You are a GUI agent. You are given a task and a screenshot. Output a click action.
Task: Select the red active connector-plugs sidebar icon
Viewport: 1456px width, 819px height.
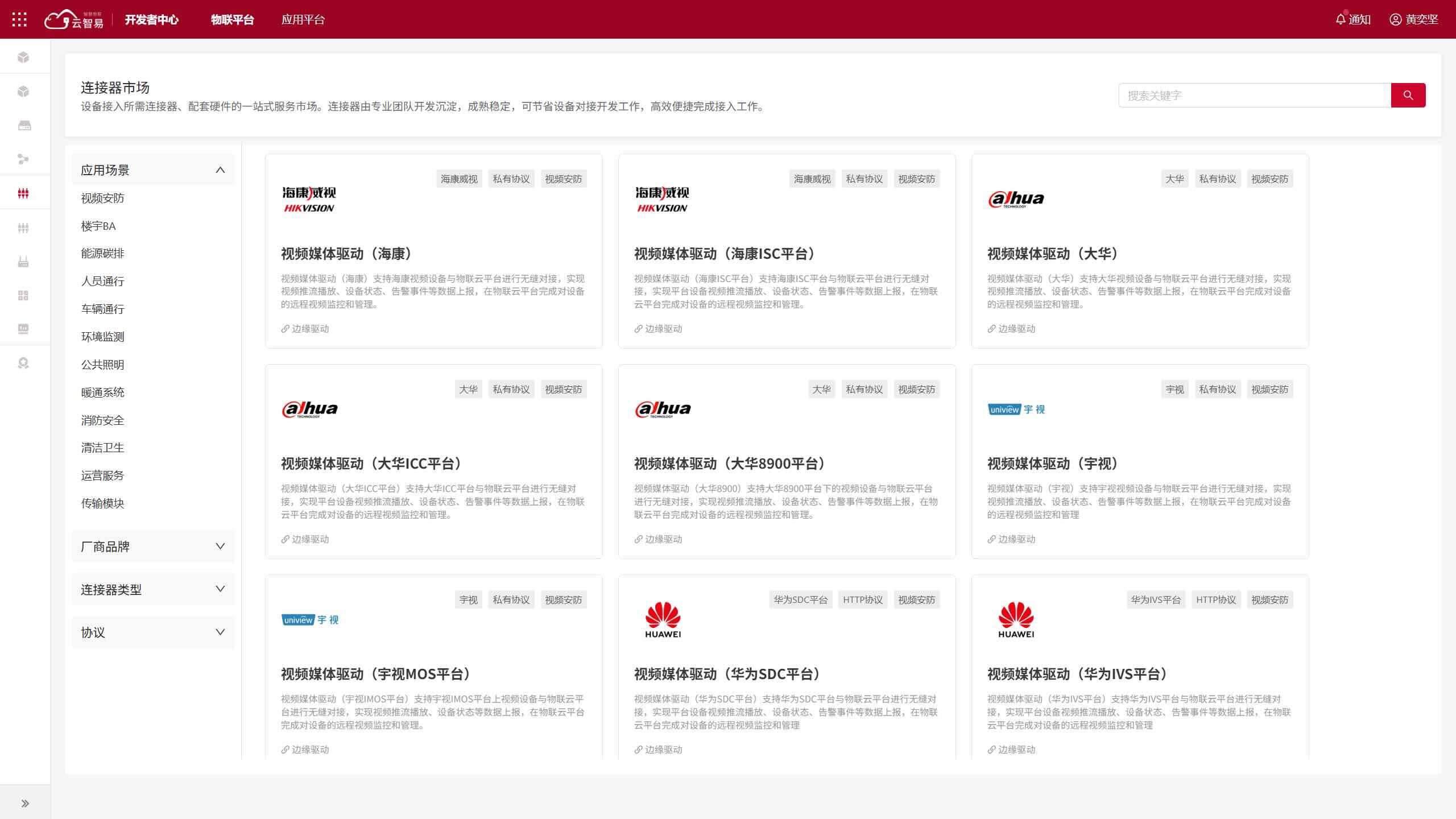23,193
